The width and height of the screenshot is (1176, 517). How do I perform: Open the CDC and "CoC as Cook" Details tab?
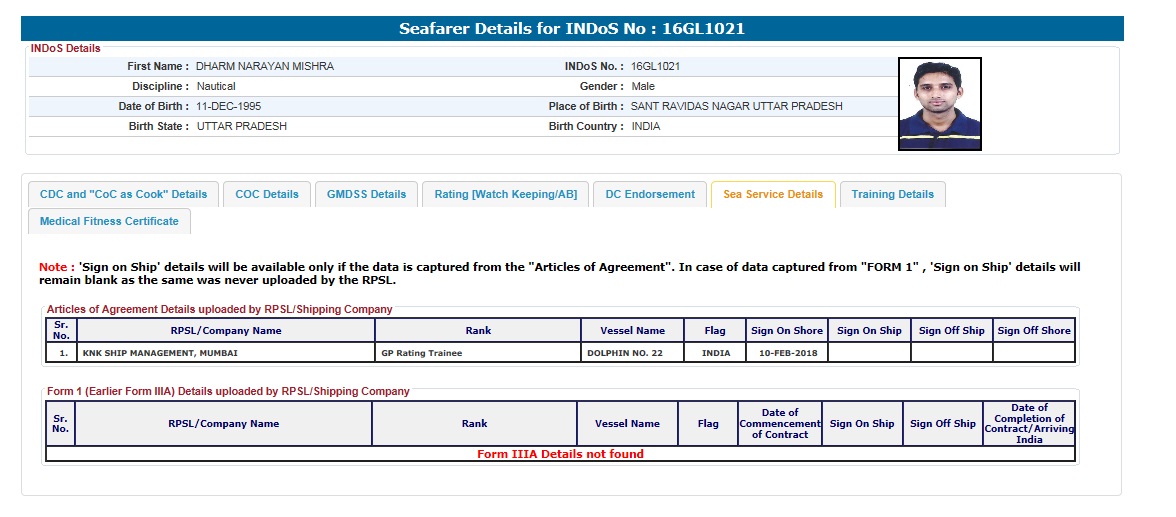pos(123,194)
